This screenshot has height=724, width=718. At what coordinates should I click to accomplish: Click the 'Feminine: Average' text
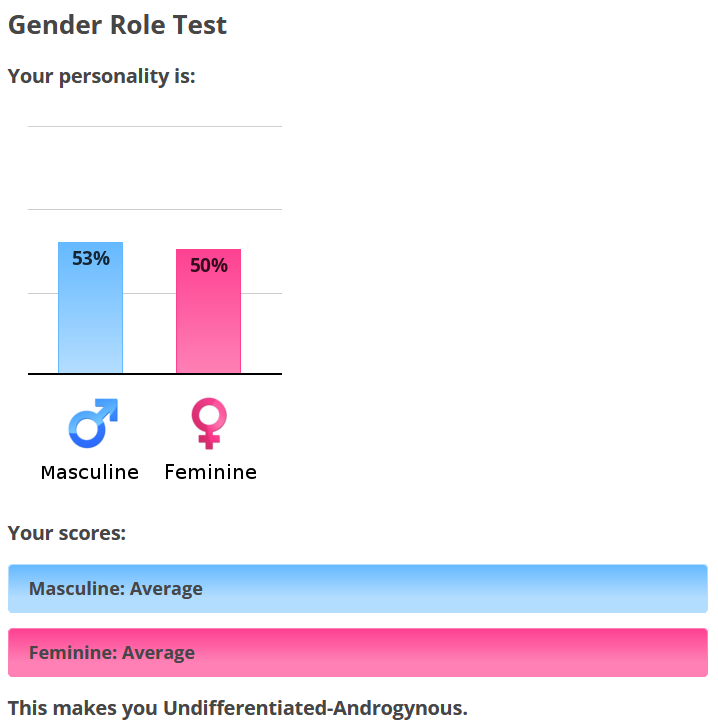click(112, 652)
